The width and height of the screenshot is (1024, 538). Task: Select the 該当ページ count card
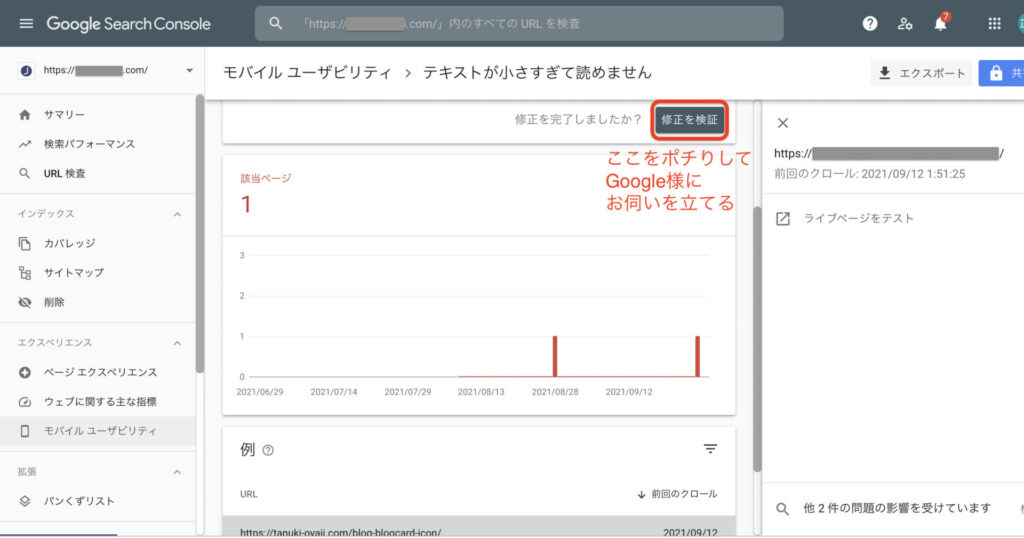click(479, 196)
